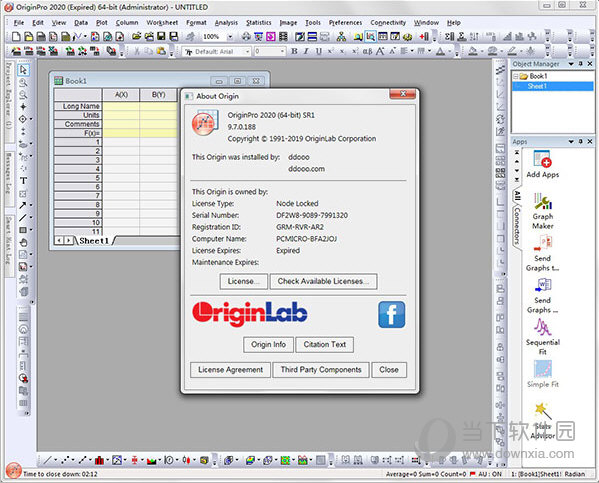
Task: Toggle Bold text formatting
Action: coord(294,51)
